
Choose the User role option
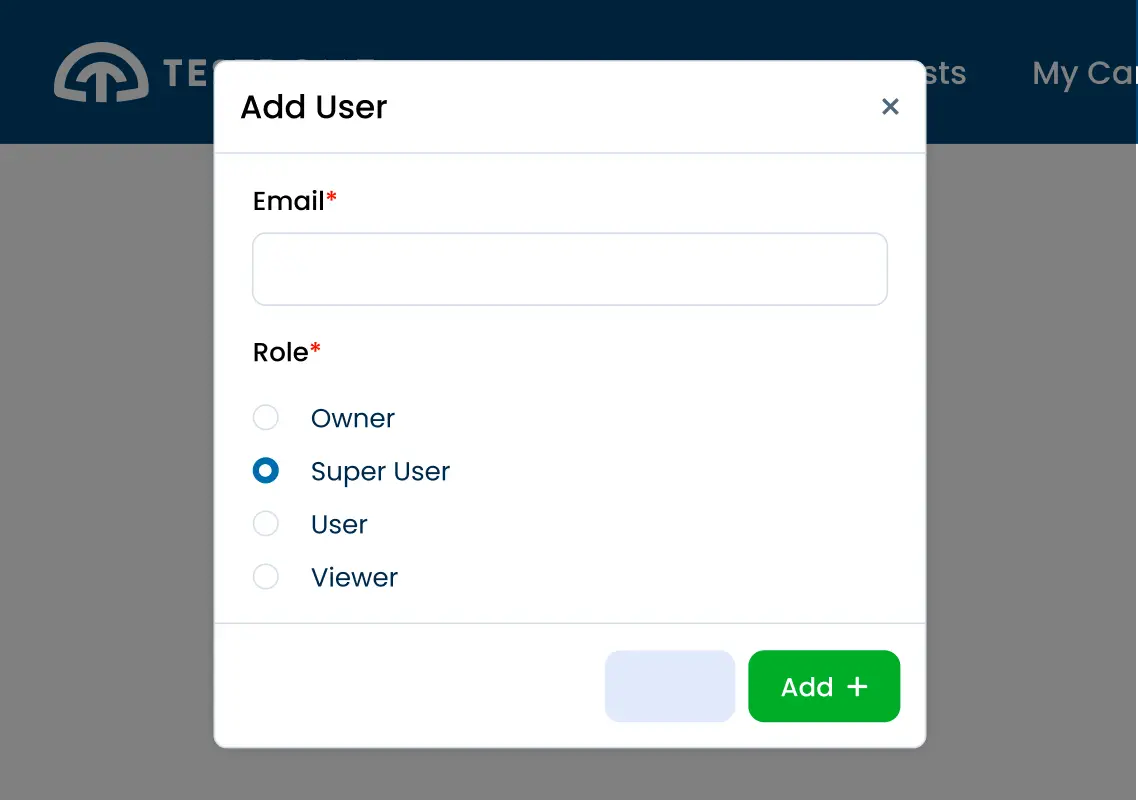tap(266, 523)
